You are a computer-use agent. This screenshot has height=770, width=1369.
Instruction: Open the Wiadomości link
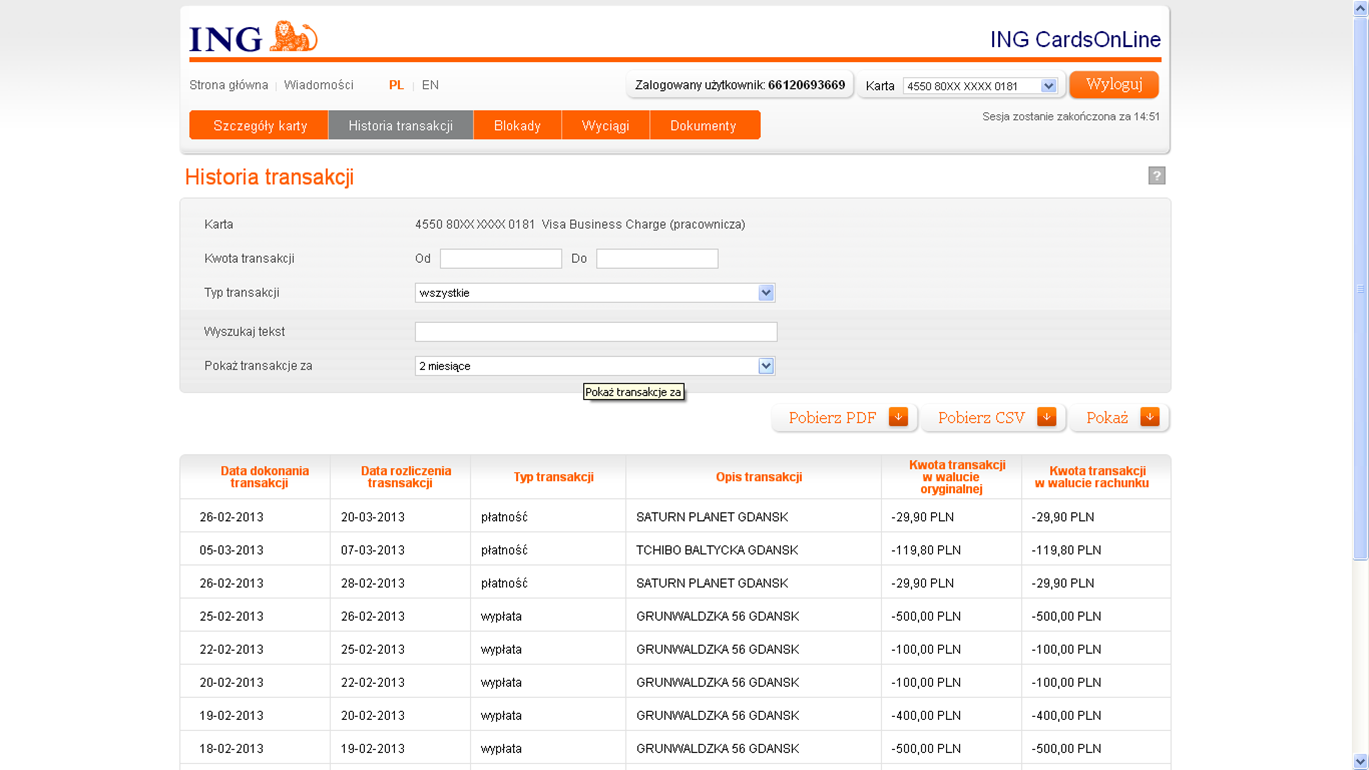[x=318, y=85]
